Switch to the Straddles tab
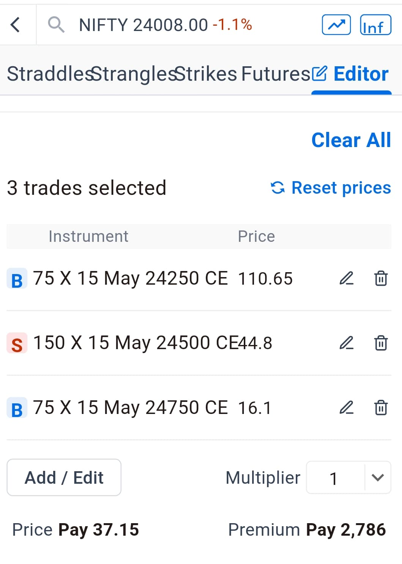The width and height of the screenshot is (402, 564). [50, 74]
